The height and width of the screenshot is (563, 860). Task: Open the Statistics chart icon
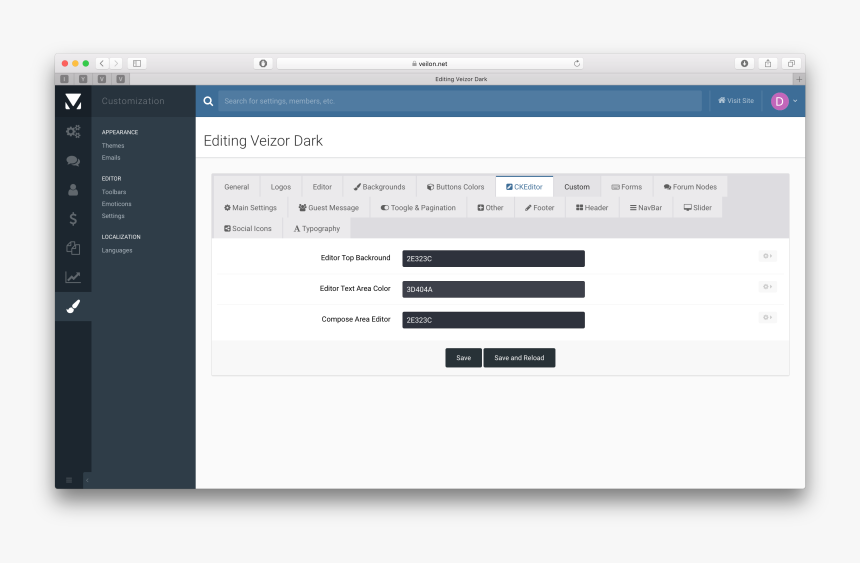point(73,277)
